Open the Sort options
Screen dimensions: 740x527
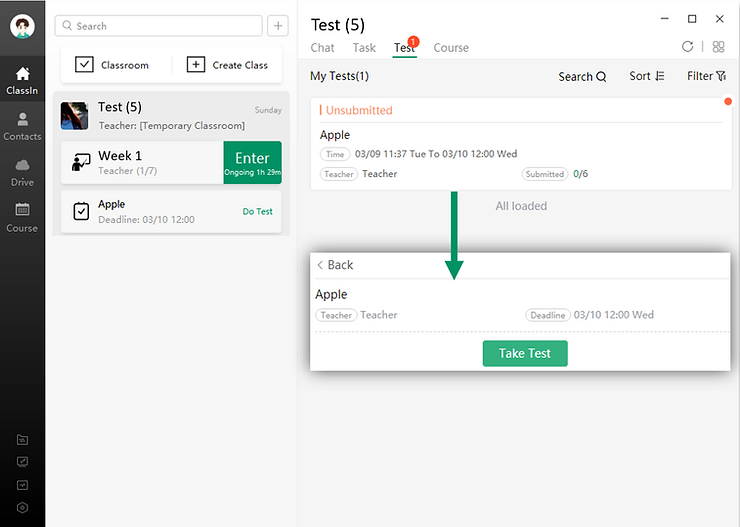pyautogui.click(x=647, y=76)
